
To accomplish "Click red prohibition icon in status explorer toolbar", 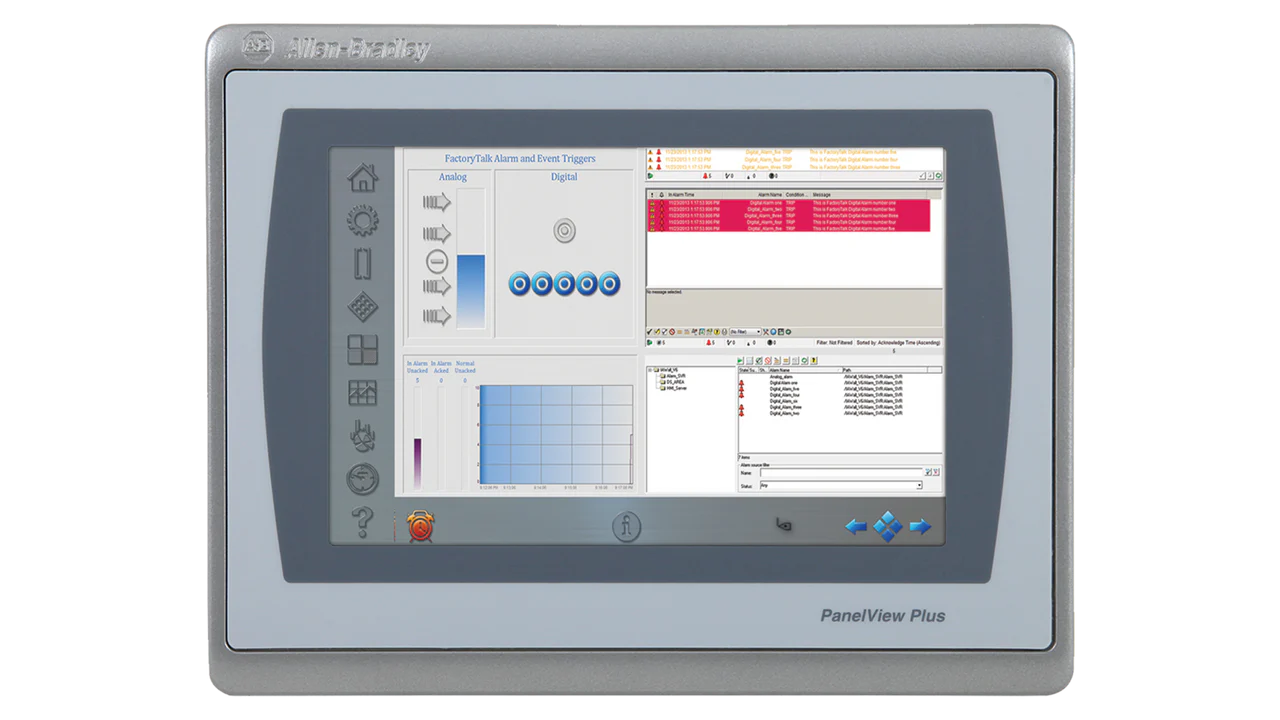I will 768,360.
